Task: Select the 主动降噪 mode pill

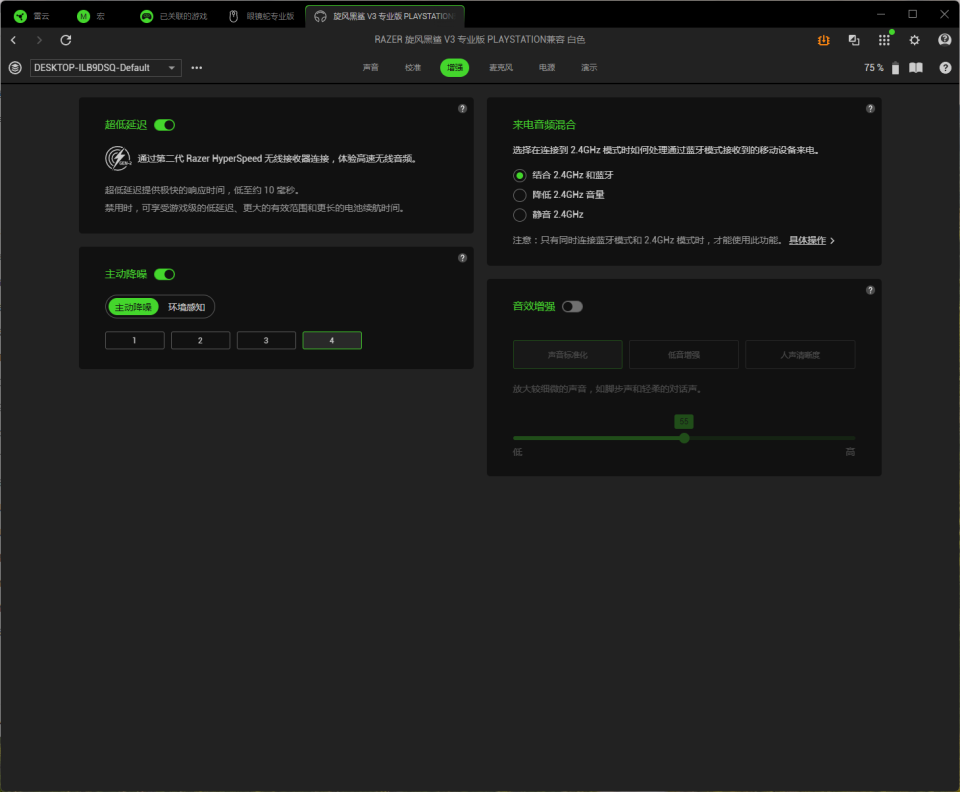Action: tap(133, 307)
